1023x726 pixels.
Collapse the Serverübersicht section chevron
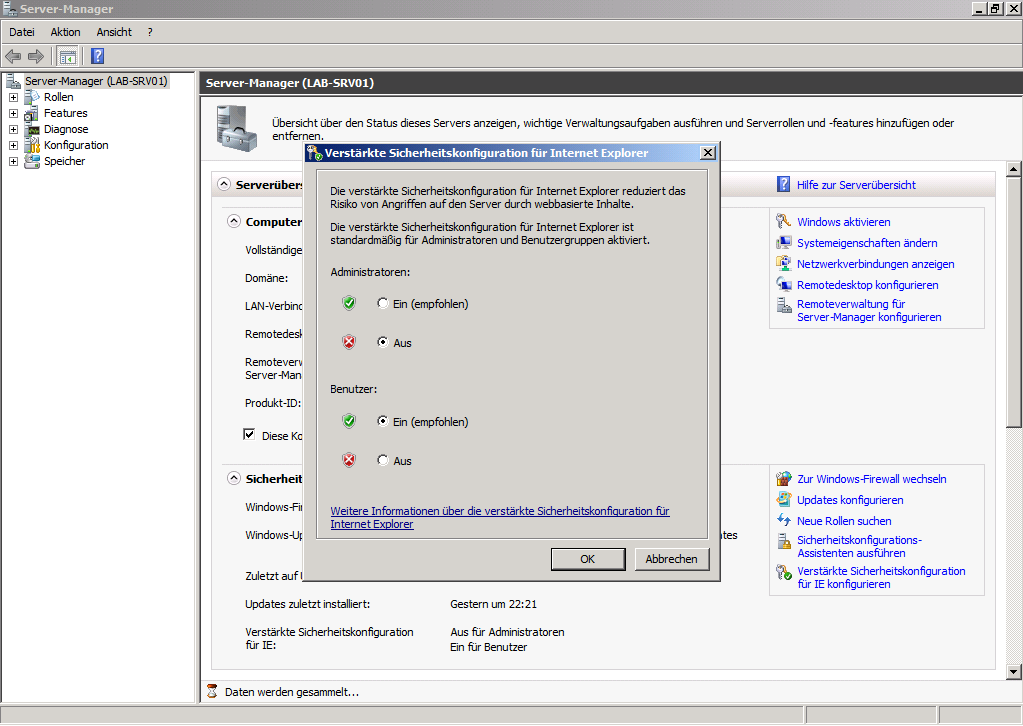(x=222, y=185)
